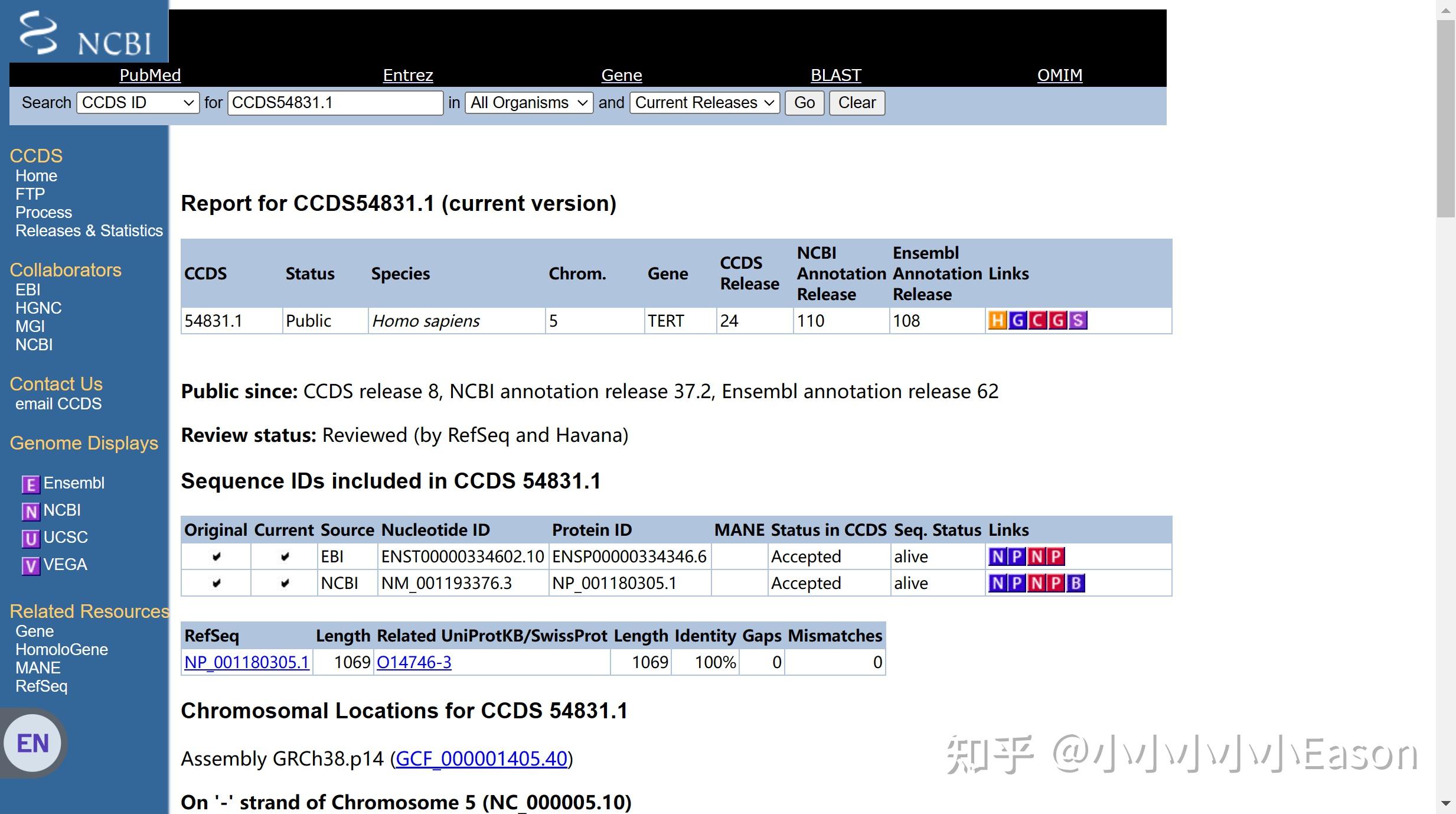1456x814 pixels.
Task: Open BLAST in the top navigation
Action: pyautogui.click(x=836, y=75)
